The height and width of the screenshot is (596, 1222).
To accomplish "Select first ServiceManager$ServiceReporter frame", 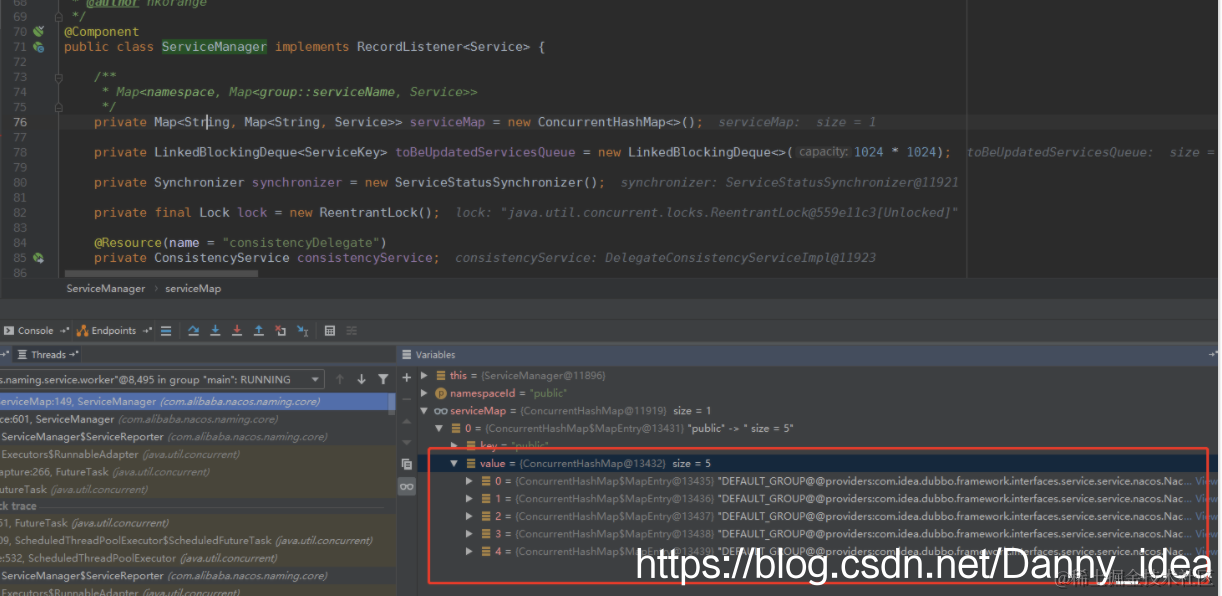I will (x=198, y=437).
